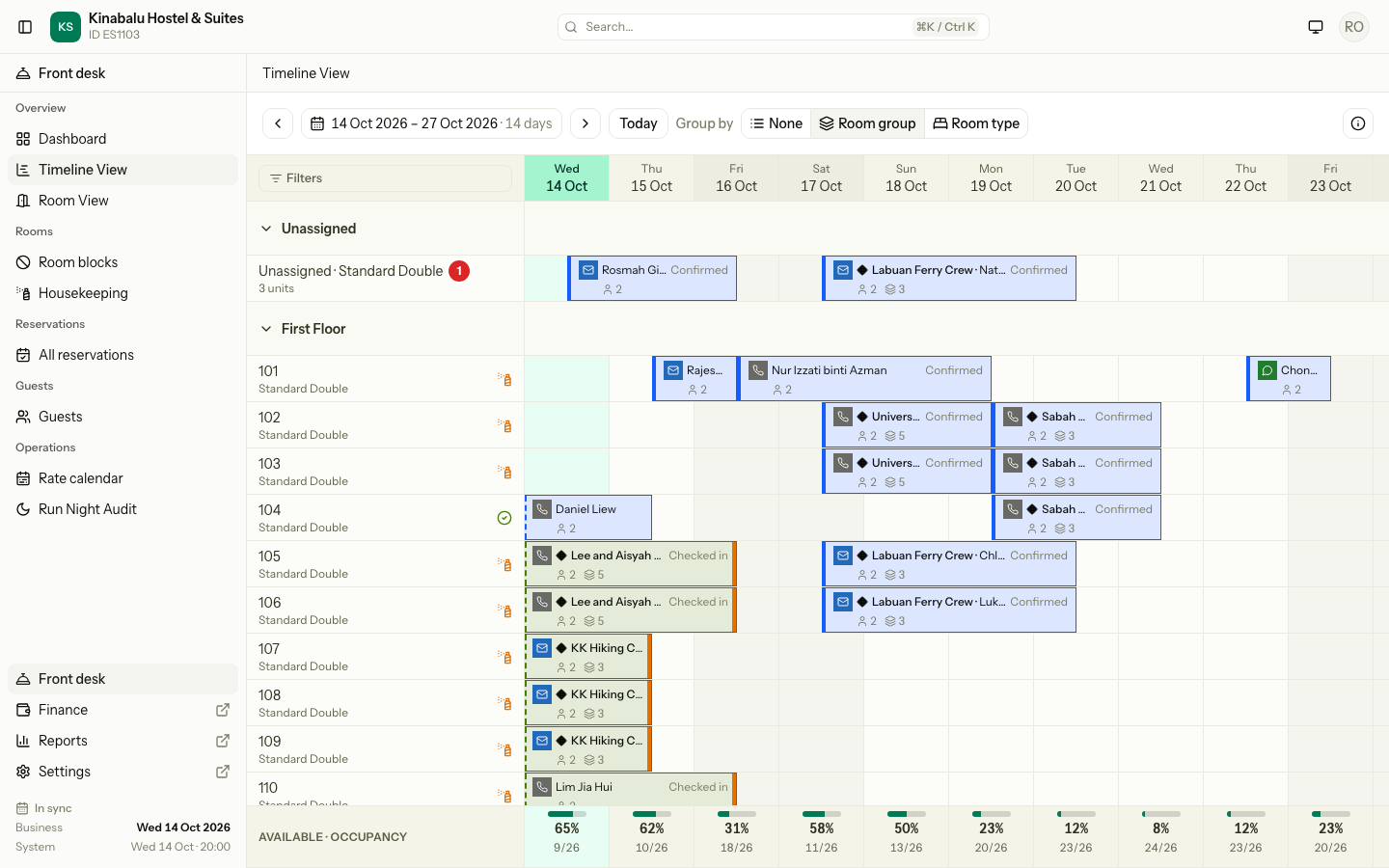Open the Filters control
The image size is (1389, 868).
point(385,178)
